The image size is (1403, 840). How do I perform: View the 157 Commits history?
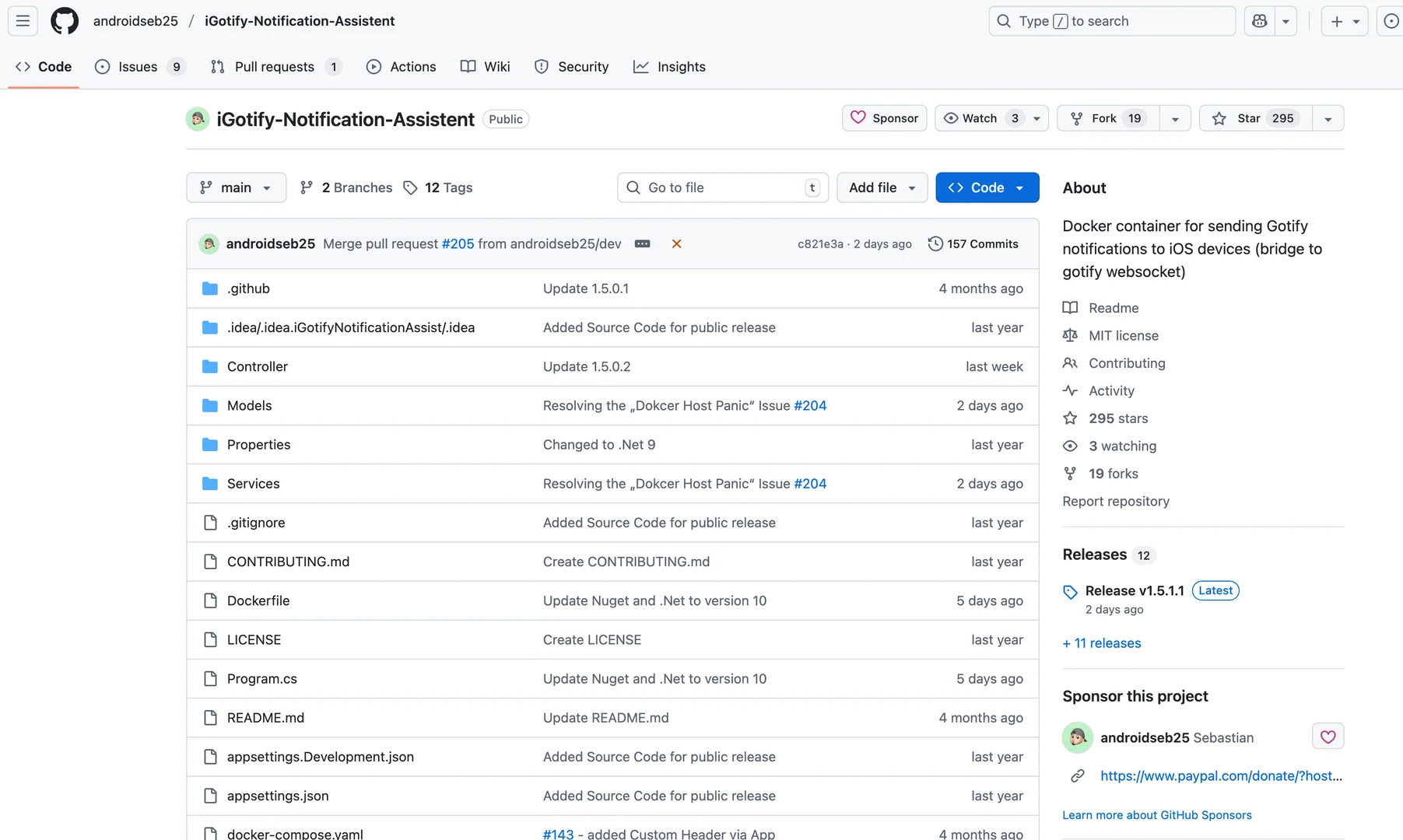pos(973,243)
